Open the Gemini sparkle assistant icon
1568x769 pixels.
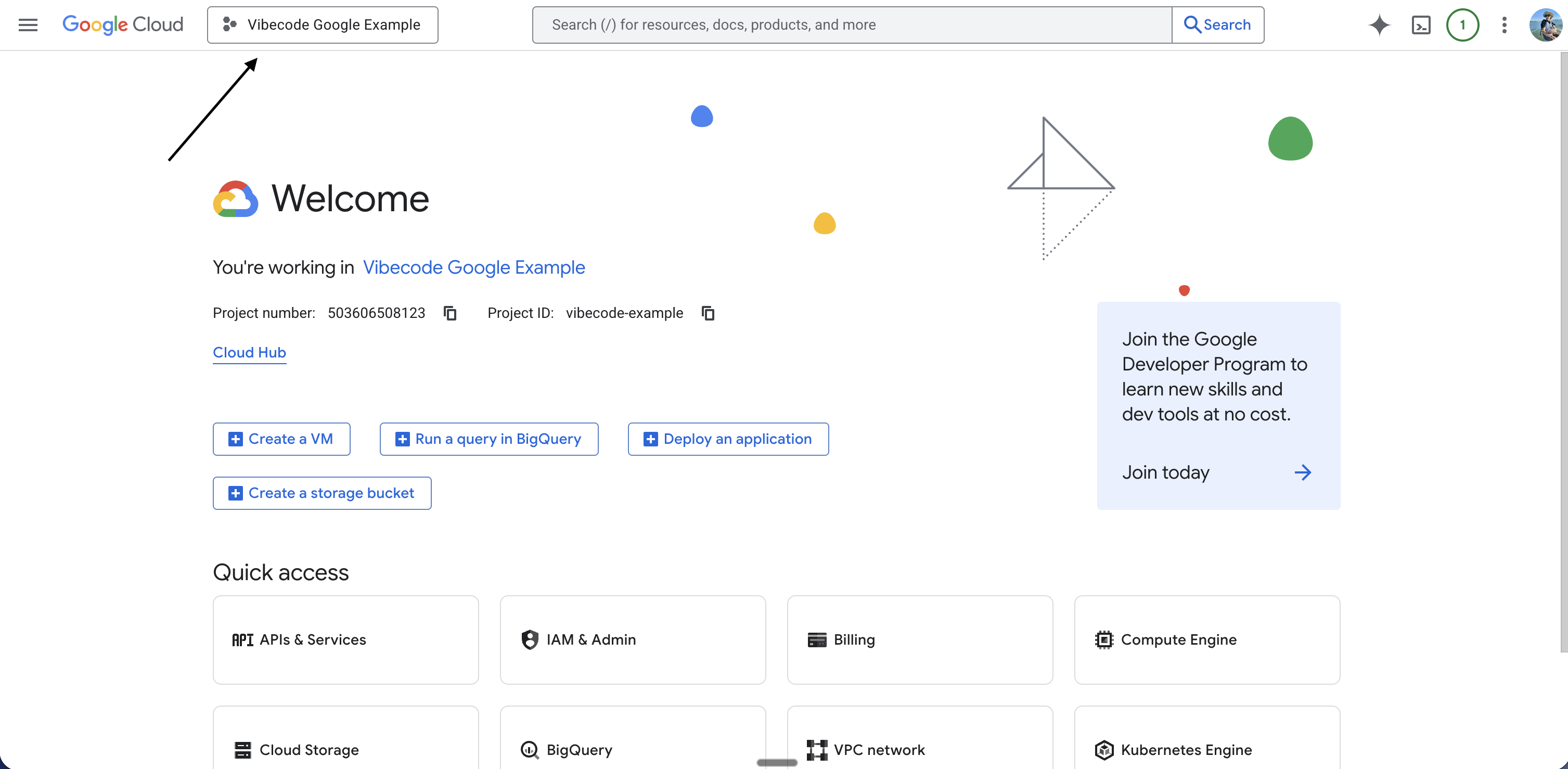click(1379, 25)
